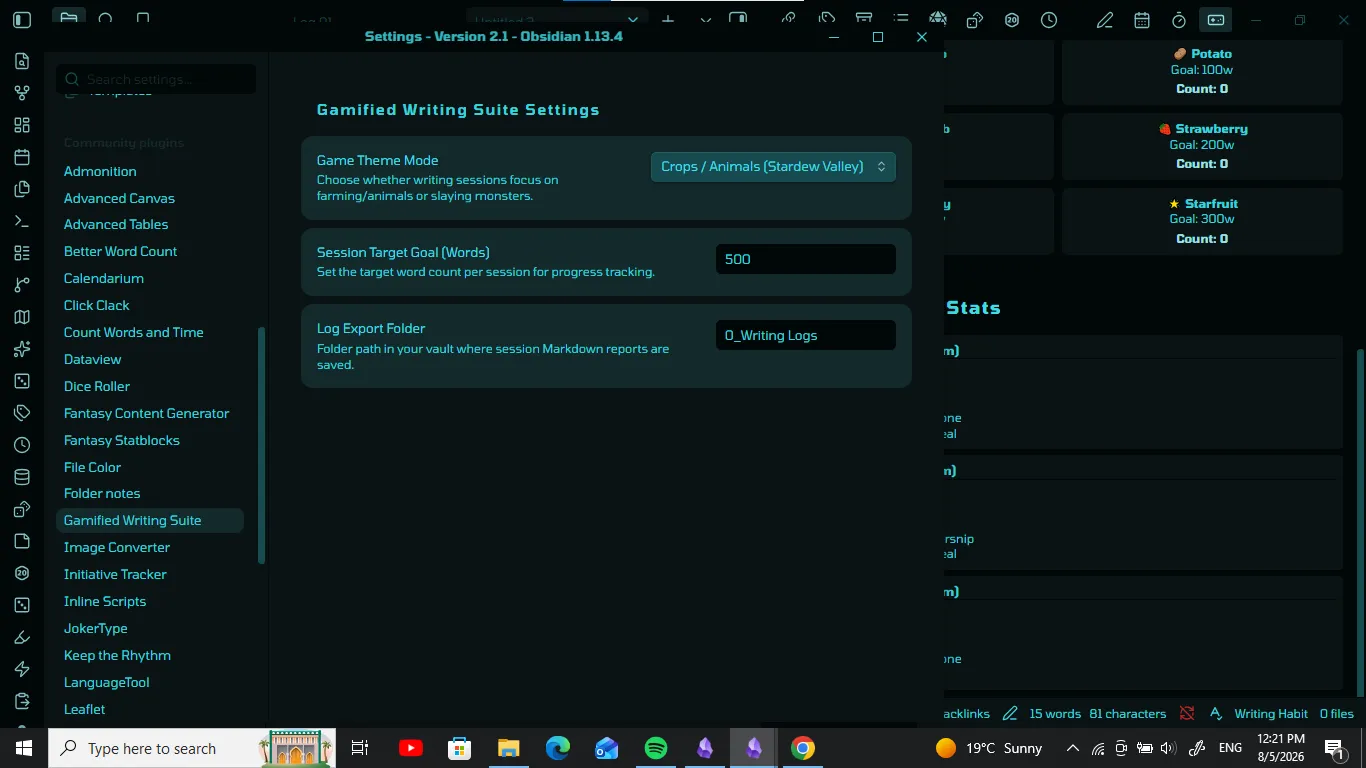Open the calendar icon in the top-right toolbar

coord(1142,20)
